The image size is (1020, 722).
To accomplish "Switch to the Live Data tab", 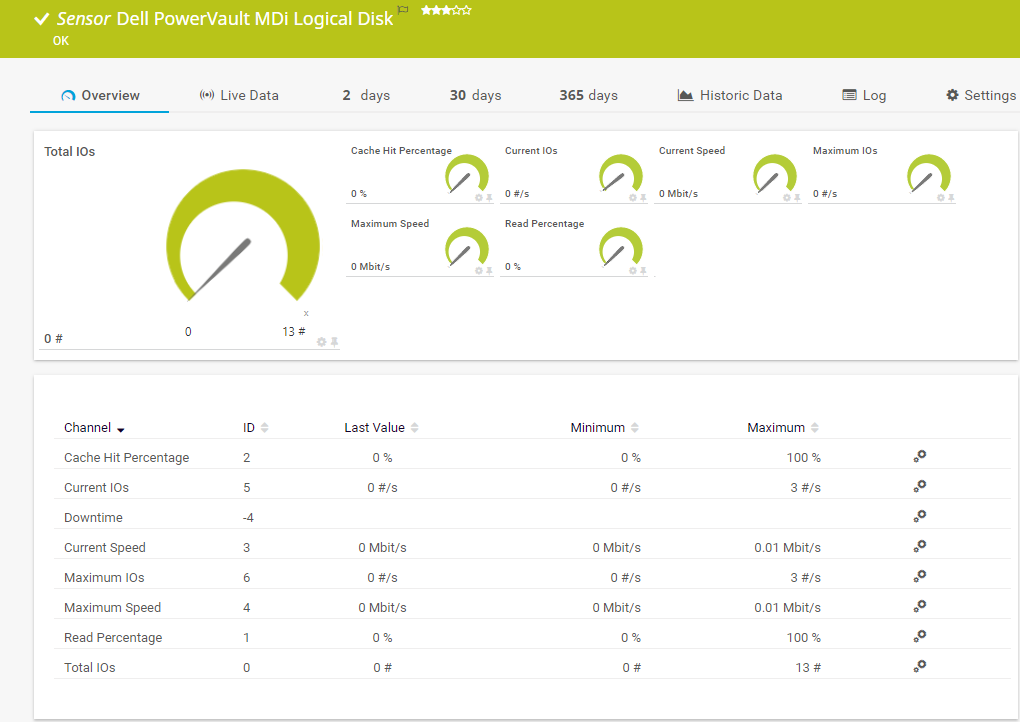I will click(x=239, y=95).
